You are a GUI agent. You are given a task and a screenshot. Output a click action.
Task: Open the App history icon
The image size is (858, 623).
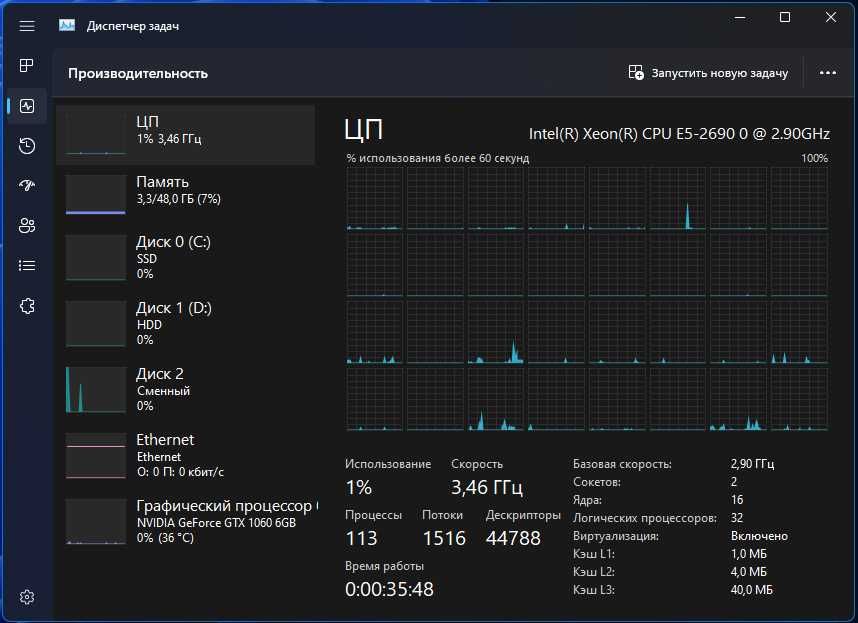coord(27,146)
